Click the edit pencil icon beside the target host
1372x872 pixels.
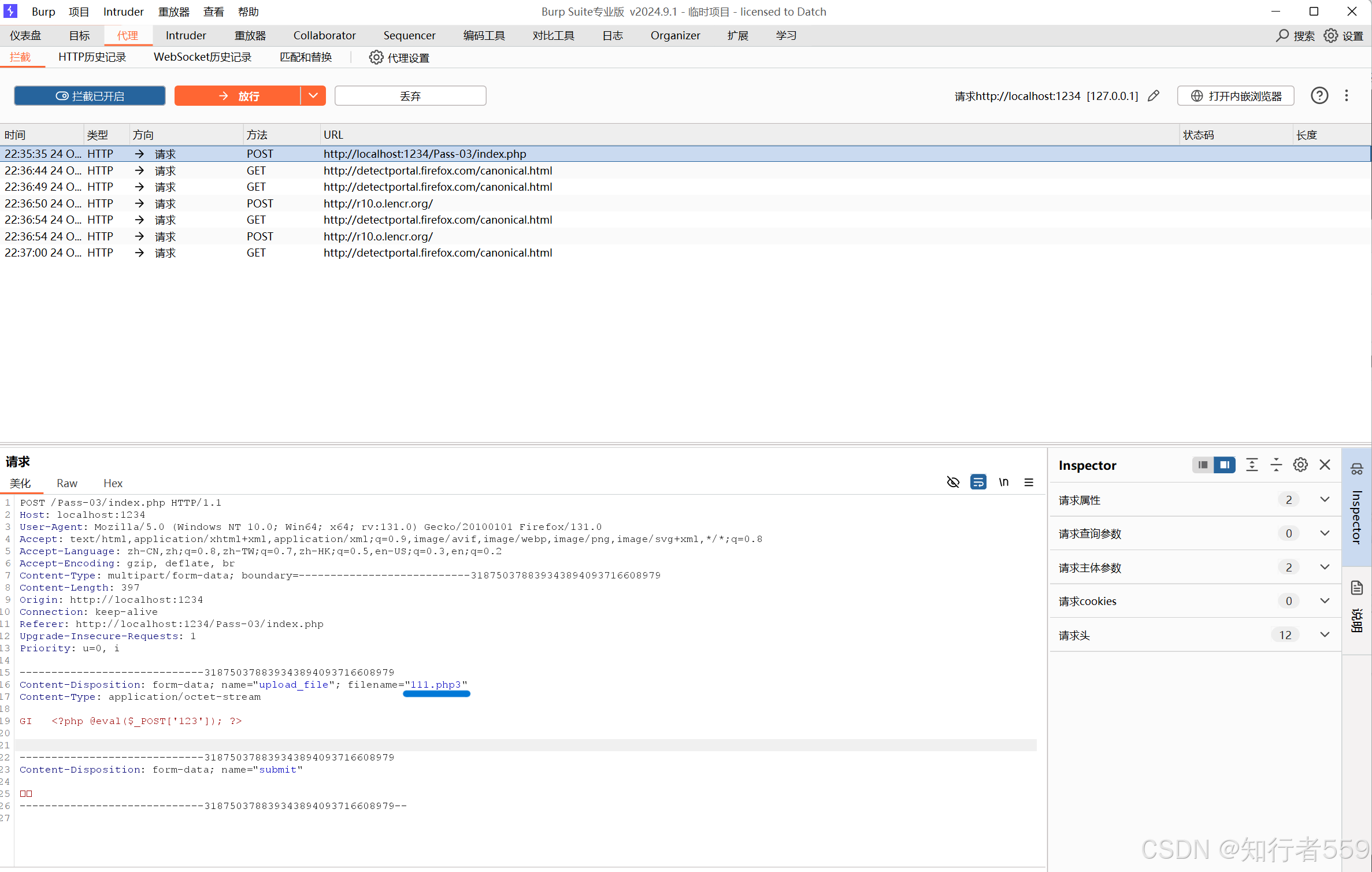coord(1154,96)
